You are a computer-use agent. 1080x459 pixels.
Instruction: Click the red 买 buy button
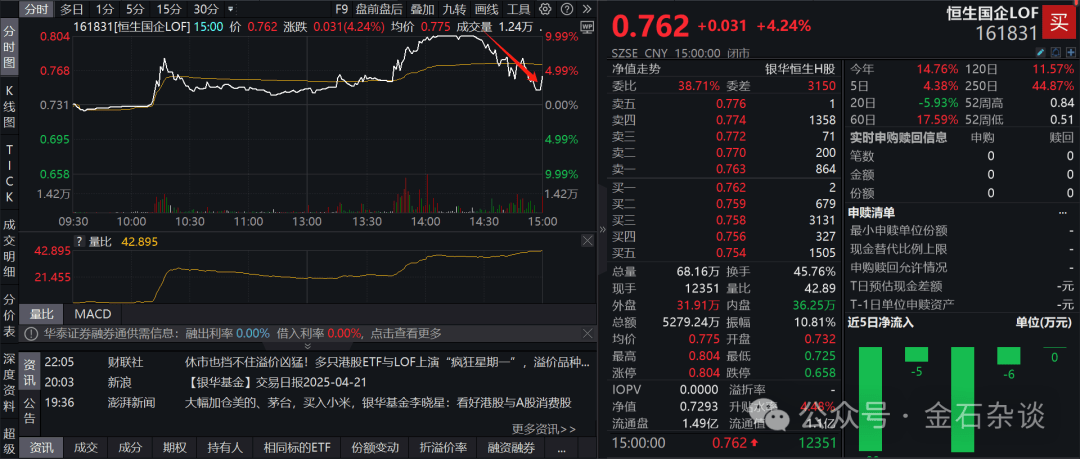pyautogui.click(x=1059, y=21)
